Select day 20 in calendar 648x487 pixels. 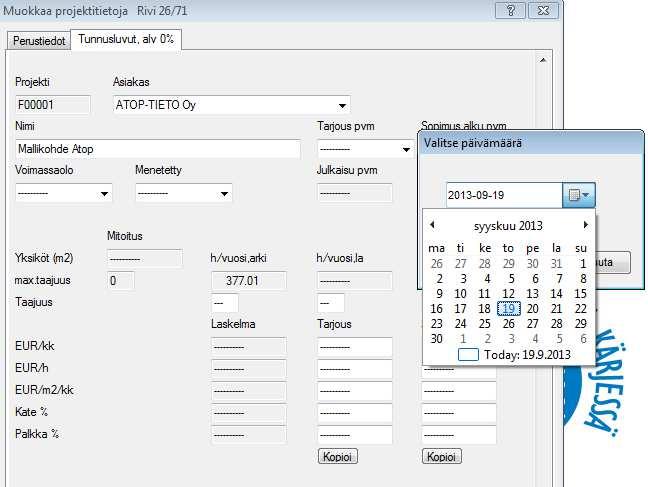click(x=533, y=309)
